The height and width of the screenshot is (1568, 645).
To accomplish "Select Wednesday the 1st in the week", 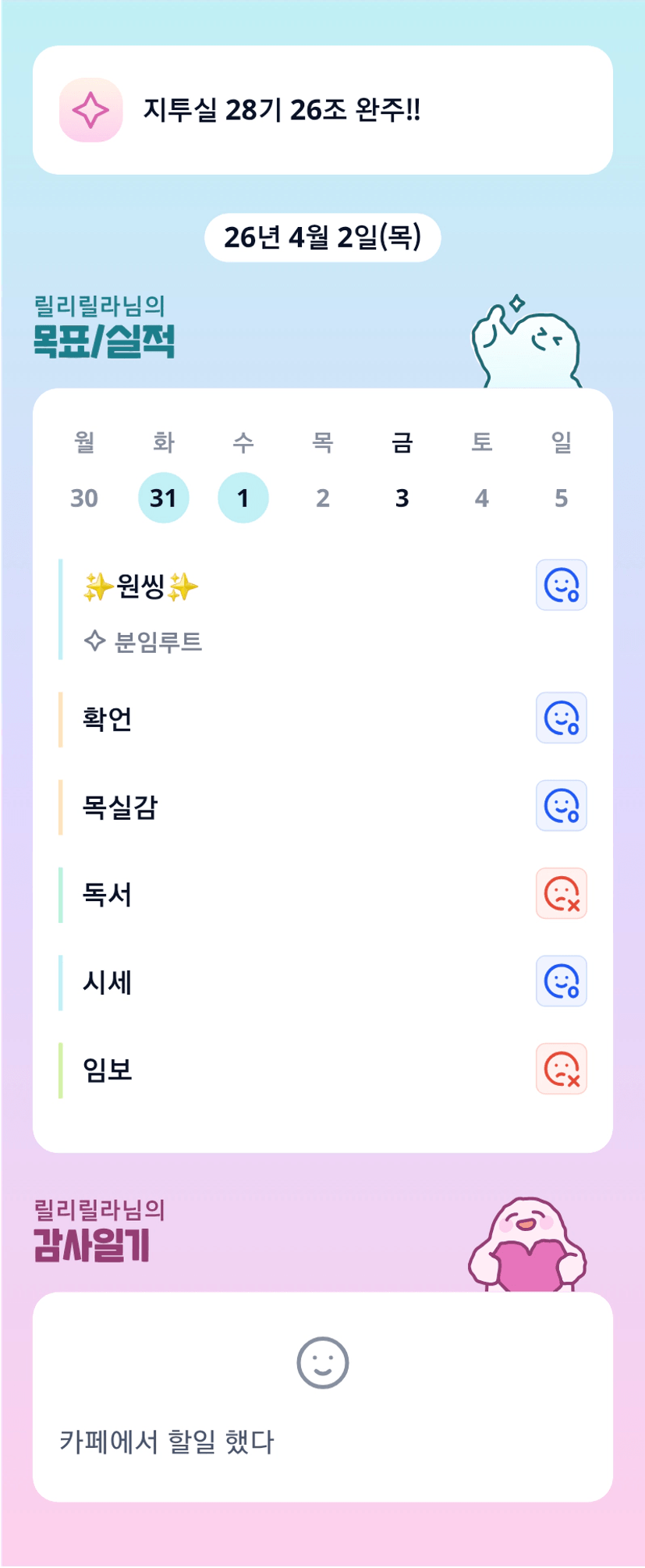I will pos(243,498).
